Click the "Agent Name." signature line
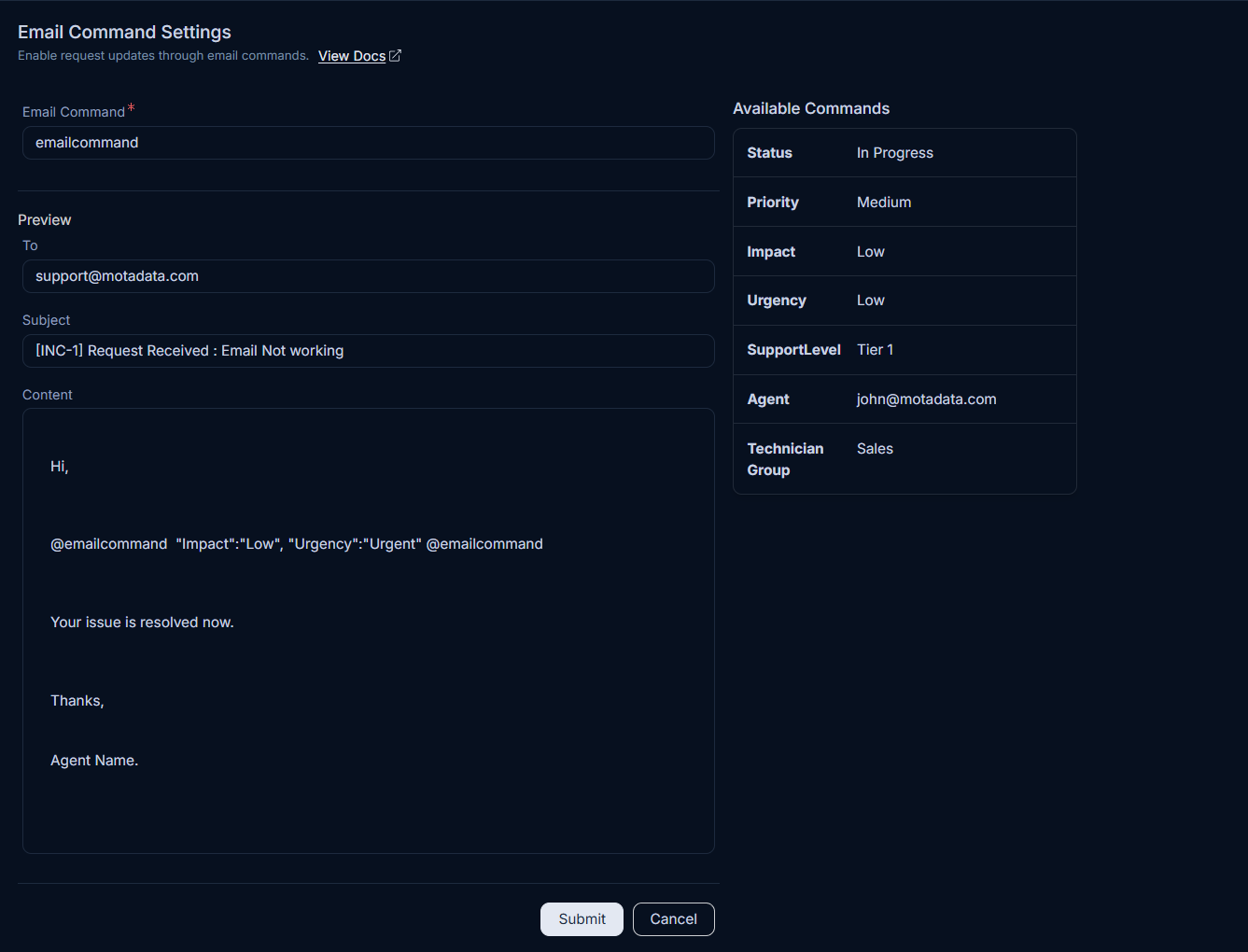Image resolution: width=1248 pixels, height=952 pixels. [x=94, y=761]
